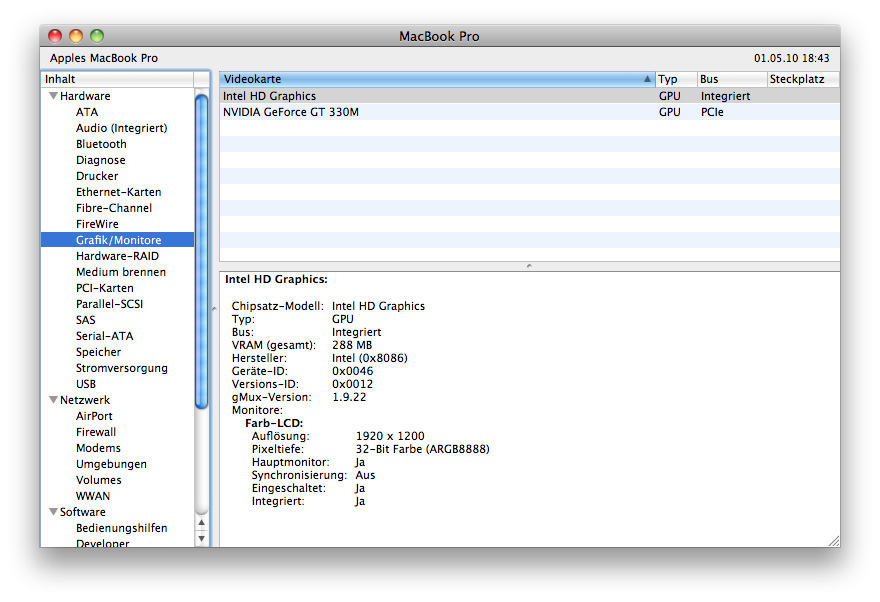Click the 01.05.10 18:43 timestamp
Viewport: 880px width, 602px height.
pos(791,58)
